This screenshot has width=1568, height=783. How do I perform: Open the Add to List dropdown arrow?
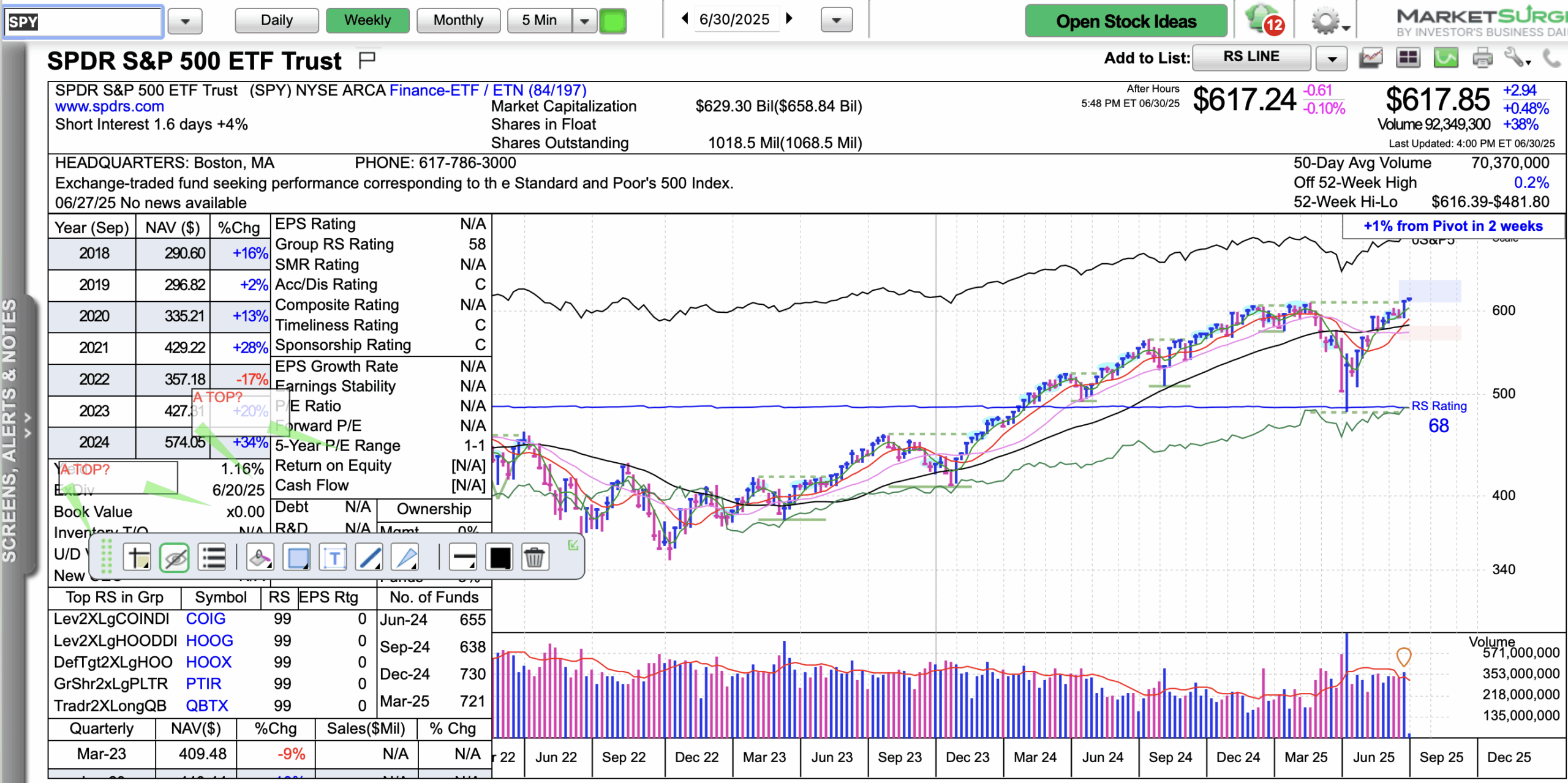point(1332,59)
